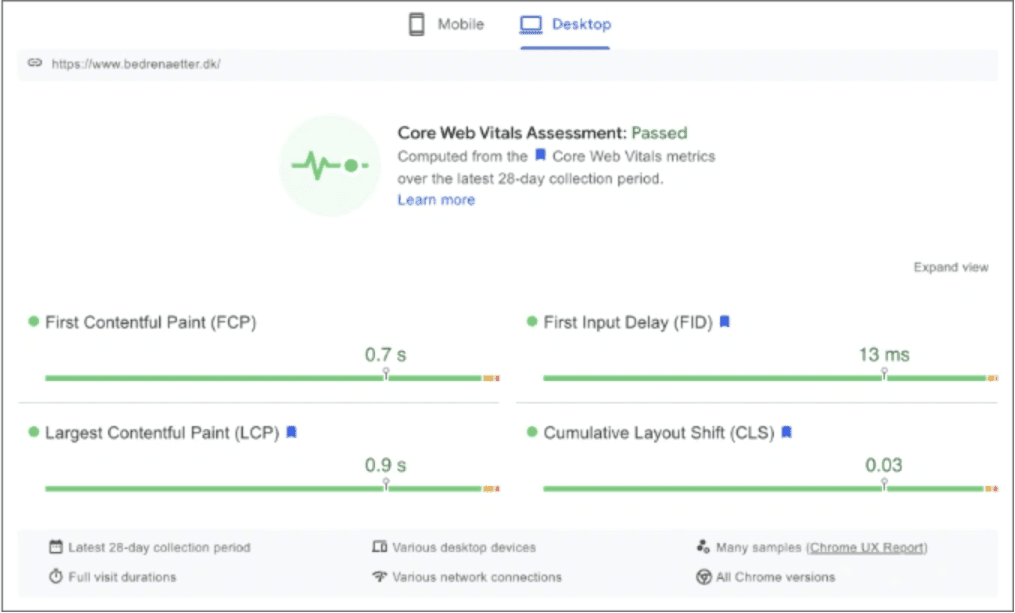The image size is (1015, 613).
Task: Click the 13 ms marker on FID bar
Action: pyautogui.click(x=884, y=372)
